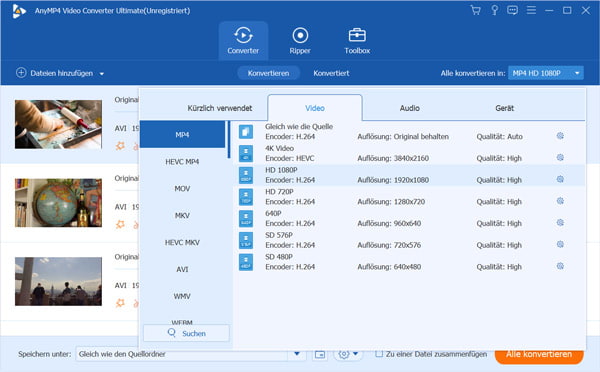
Task: Switch to Kürzlich verwendet tab
Action: (x=220, y=108)
